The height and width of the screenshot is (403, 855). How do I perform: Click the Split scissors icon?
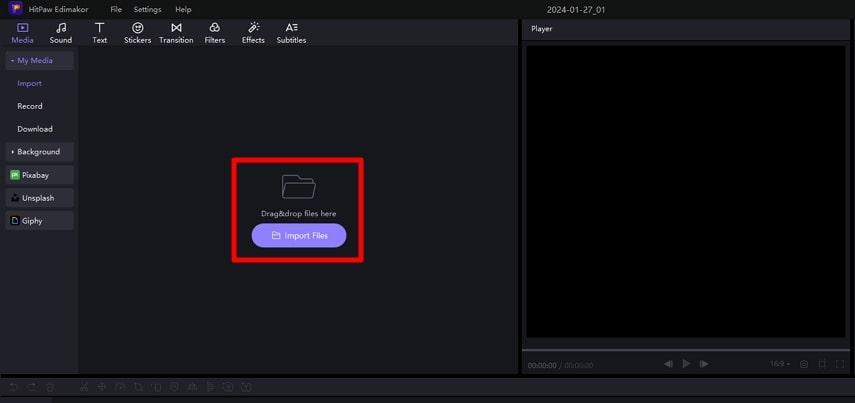pos(84,387)
